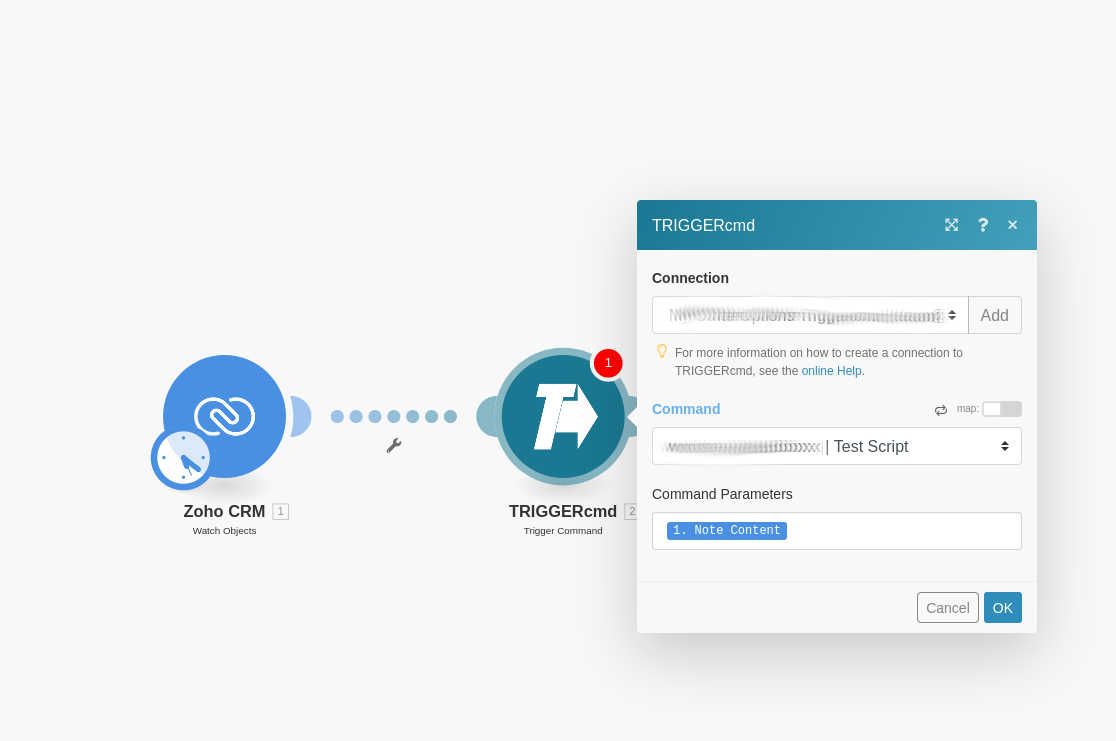1116x741 pixels.
Task: Click the Command Parameters input field
Action: click(836, 531)
